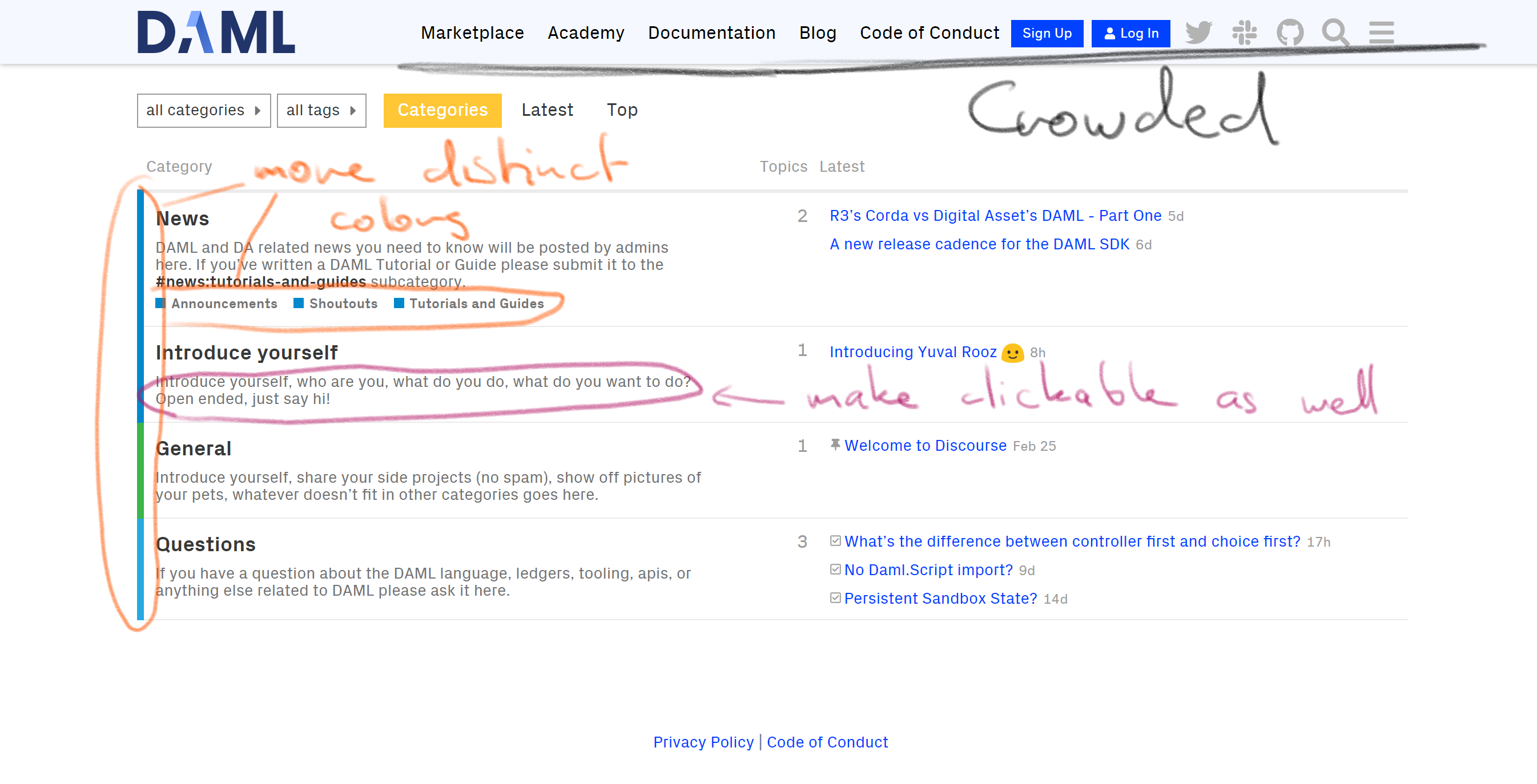
Task: Select the Categories tab
Action: click(442, 110)
